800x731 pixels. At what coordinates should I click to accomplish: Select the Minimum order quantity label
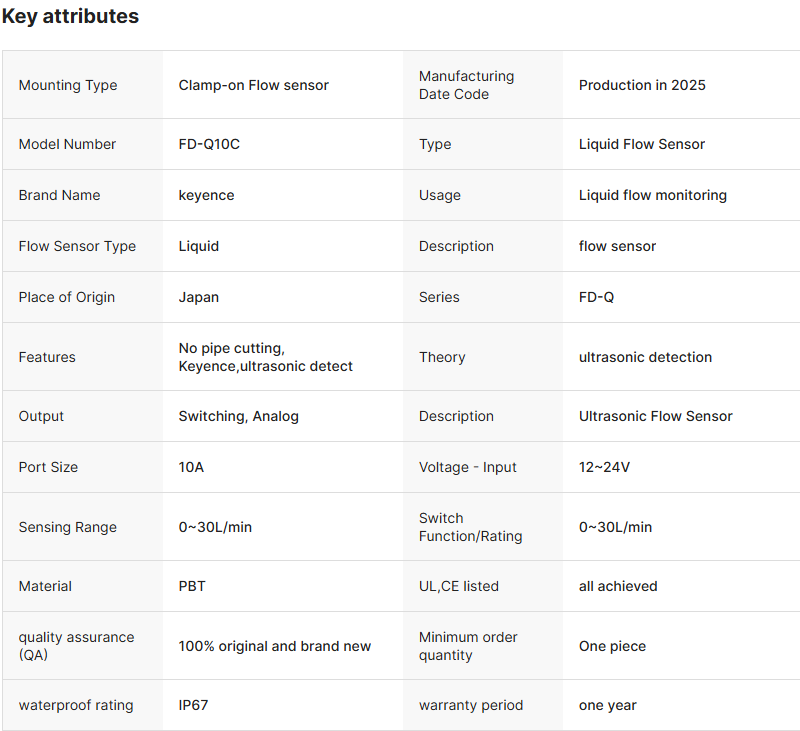coord(468,646)
